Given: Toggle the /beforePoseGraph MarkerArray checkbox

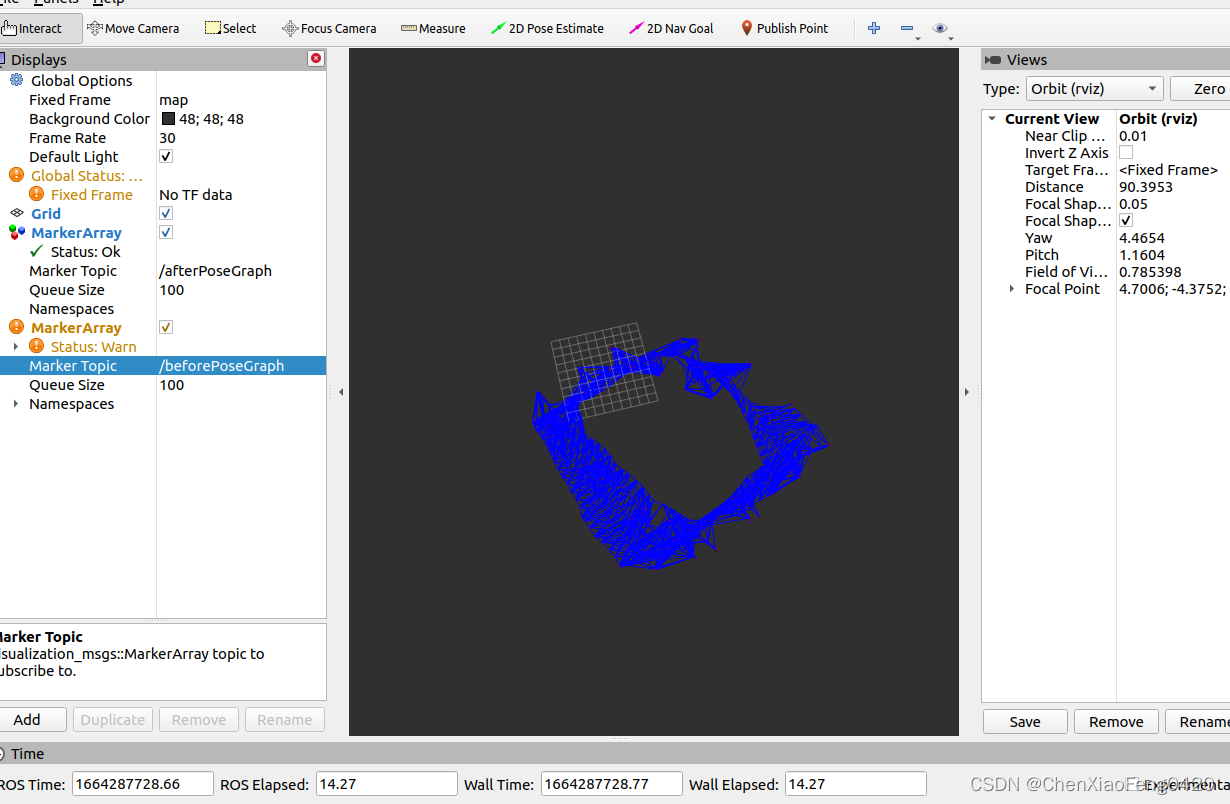Looking at the screenshot, I should coord(166,327).
